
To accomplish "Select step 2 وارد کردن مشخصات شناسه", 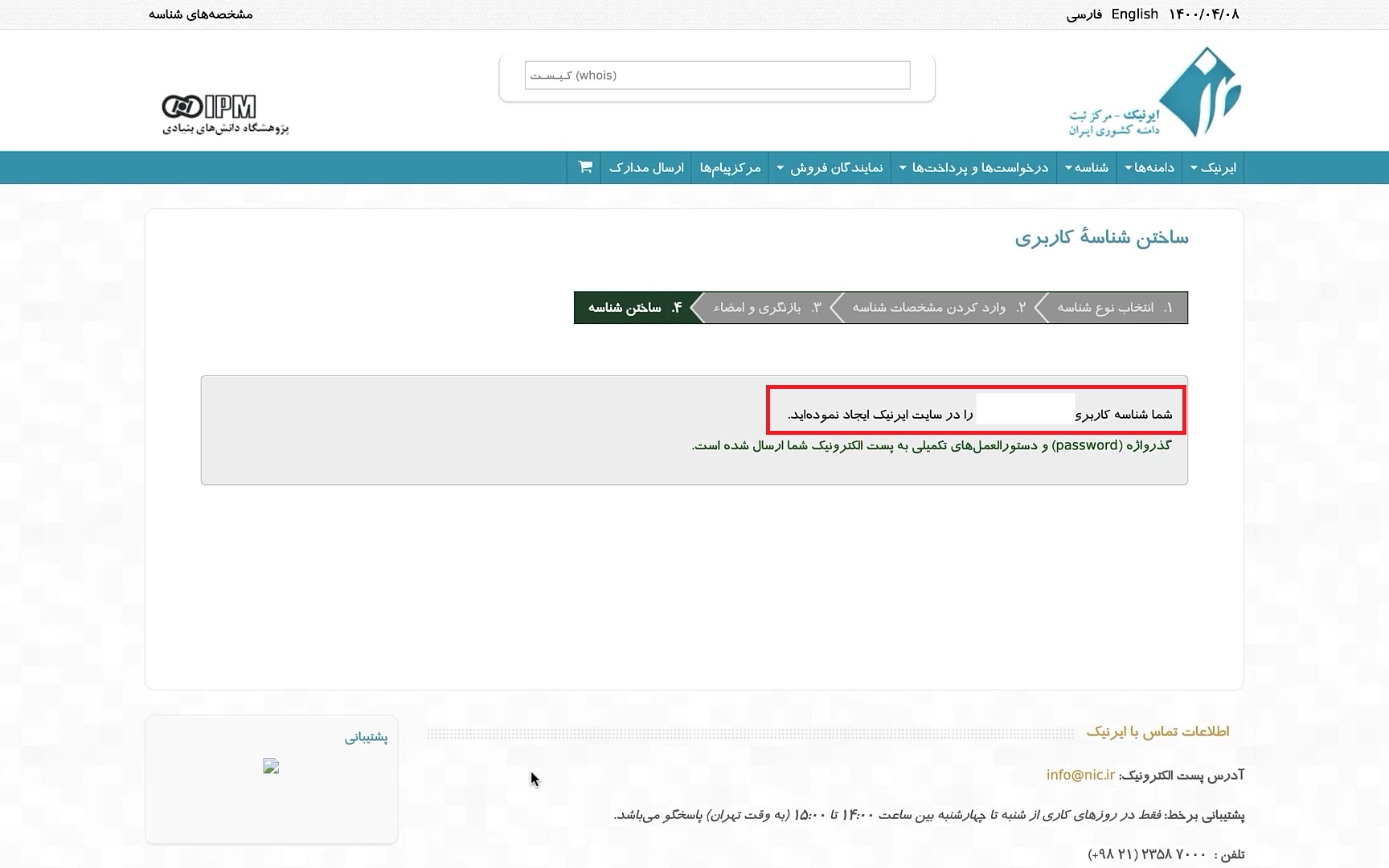I will click(x=937, y=308).
